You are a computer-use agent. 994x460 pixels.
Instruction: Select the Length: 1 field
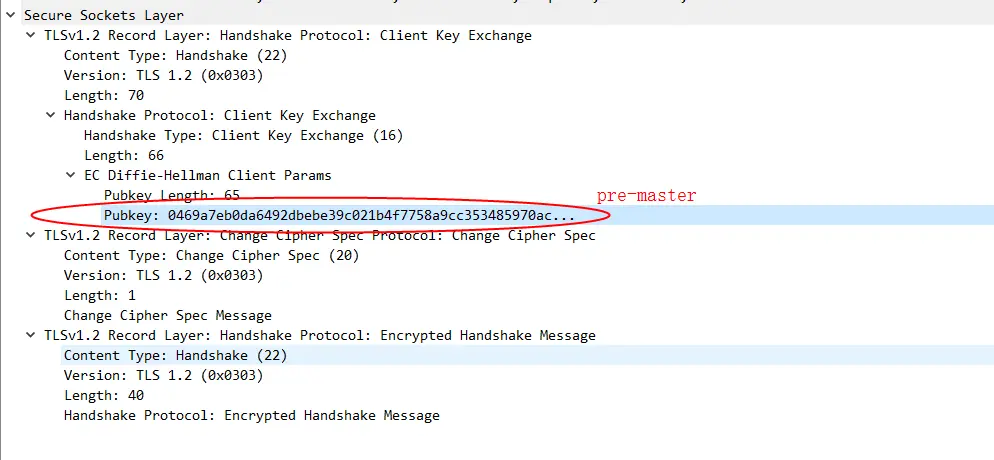[x=100, y=295]
